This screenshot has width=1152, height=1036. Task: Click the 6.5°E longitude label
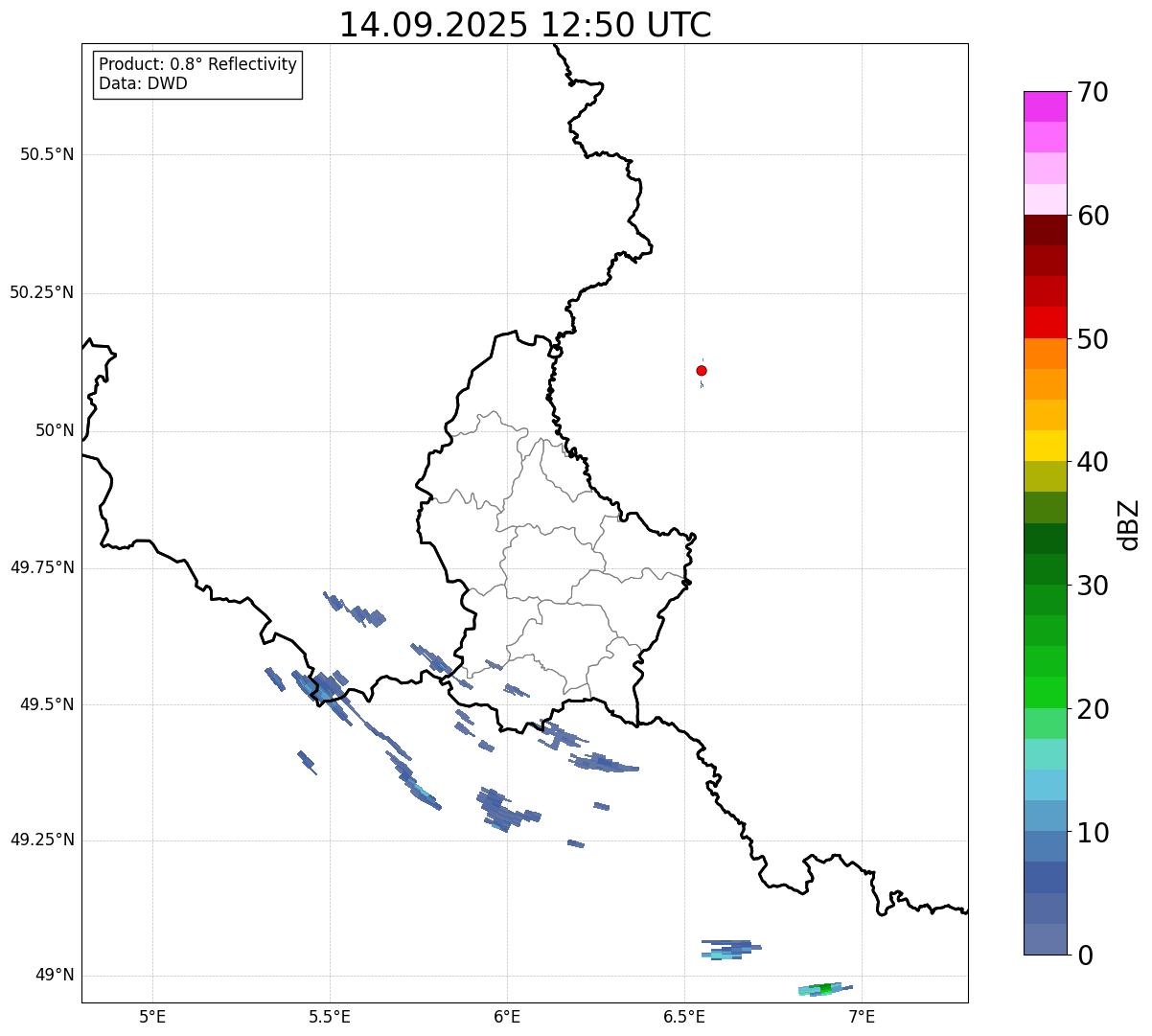684,1016
